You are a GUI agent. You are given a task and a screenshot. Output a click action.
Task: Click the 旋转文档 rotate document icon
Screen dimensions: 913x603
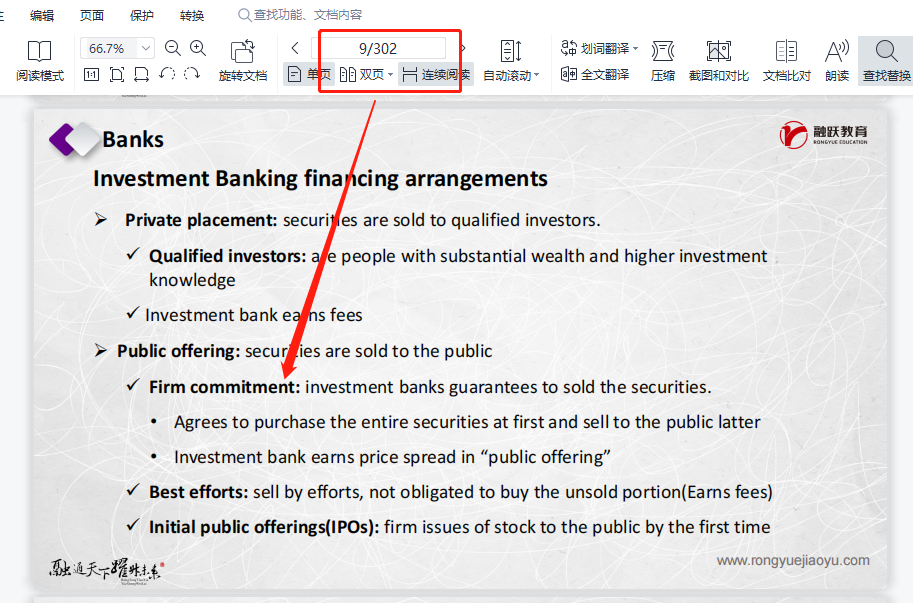pyautogui.click(x=242, y=60)
